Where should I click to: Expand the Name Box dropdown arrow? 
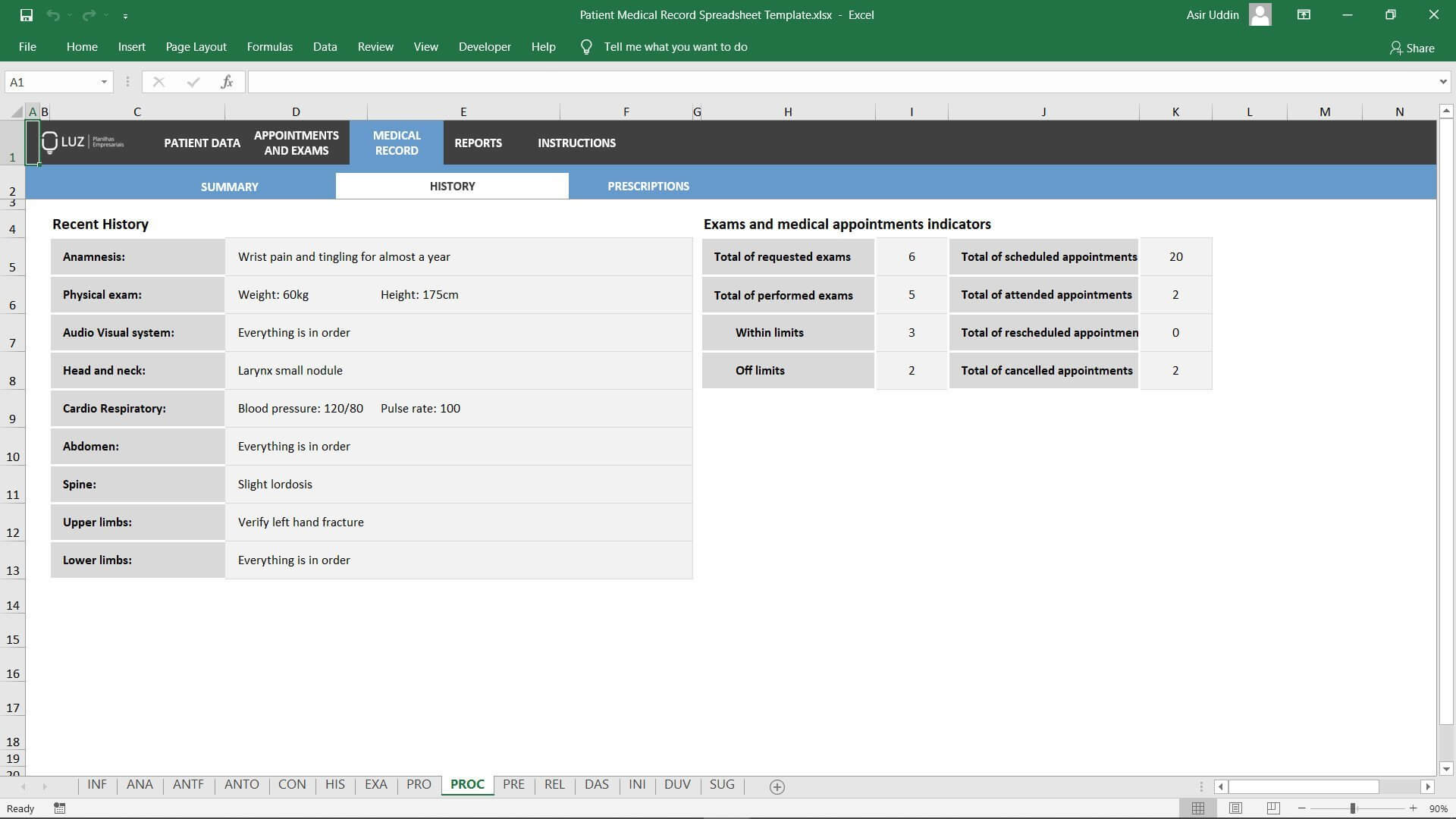coord(104,82)
